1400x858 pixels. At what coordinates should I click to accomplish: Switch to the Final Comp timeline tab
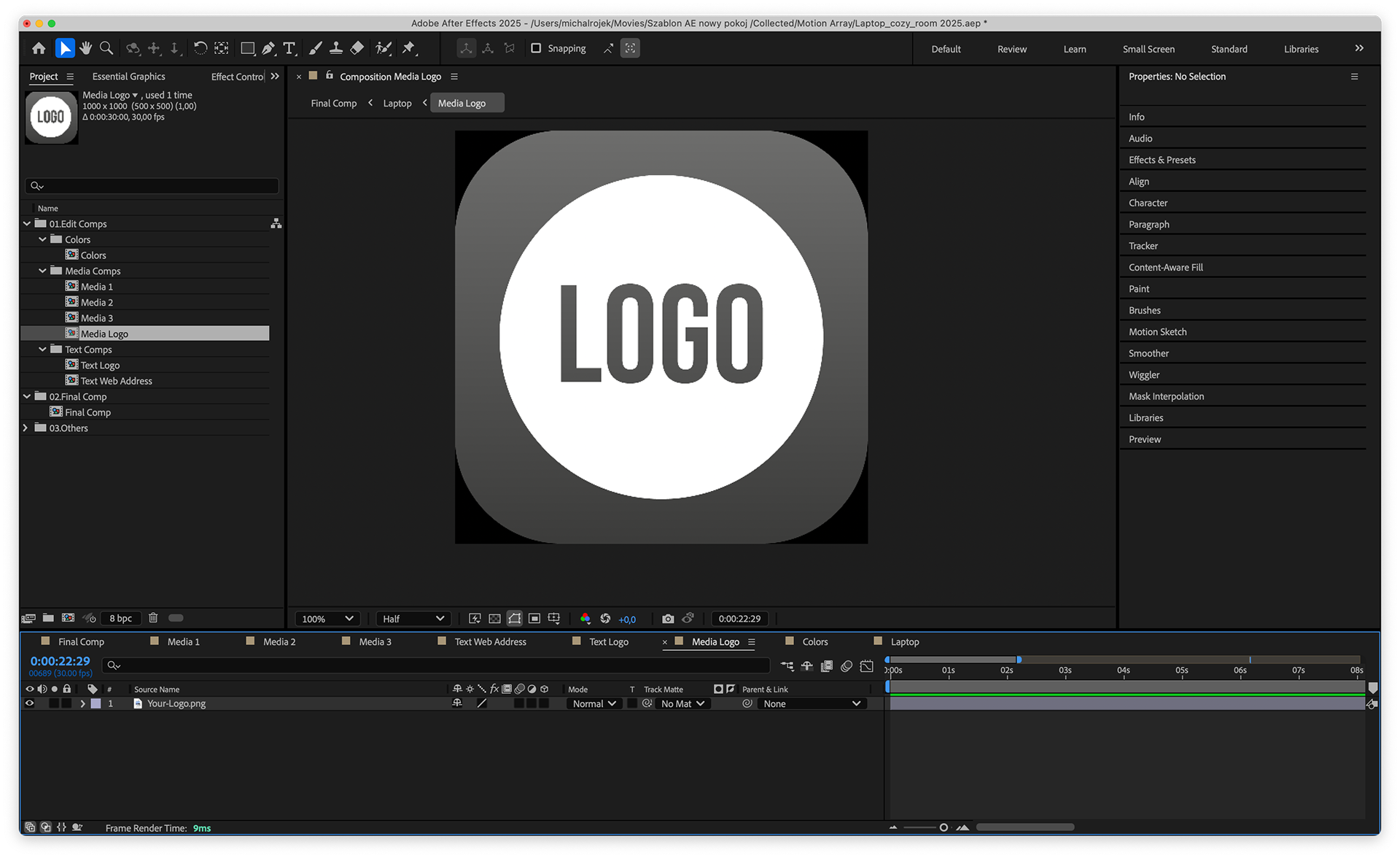pyautogui.click(x=81, y=641)
